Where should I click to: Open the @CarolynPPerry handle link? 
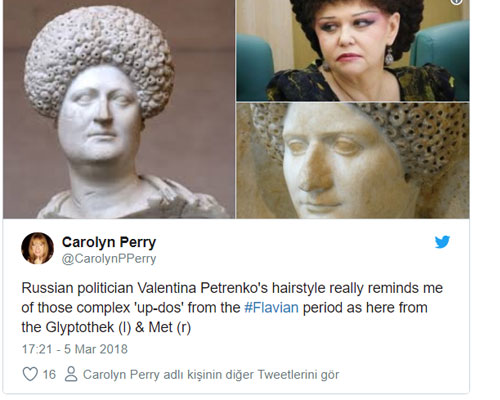pos(109,259)
